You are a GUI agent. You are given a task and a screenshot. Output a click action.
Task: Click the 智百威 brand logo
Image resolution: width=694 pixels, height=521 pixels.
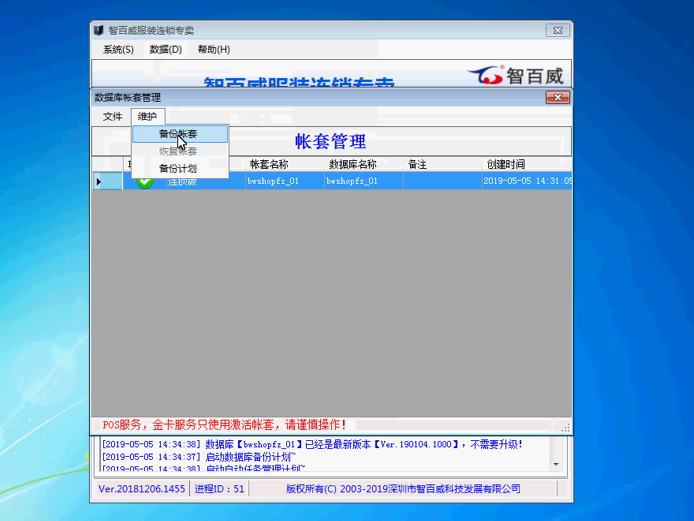(x=518, y=75)
